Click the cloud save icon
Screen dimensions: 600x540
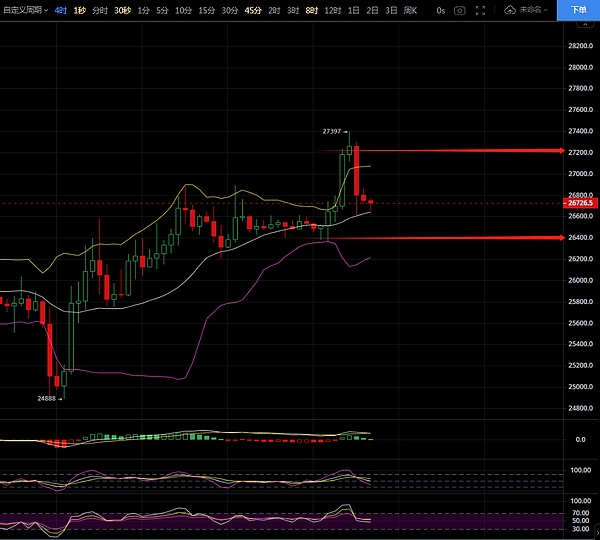[x=510, y=9]
